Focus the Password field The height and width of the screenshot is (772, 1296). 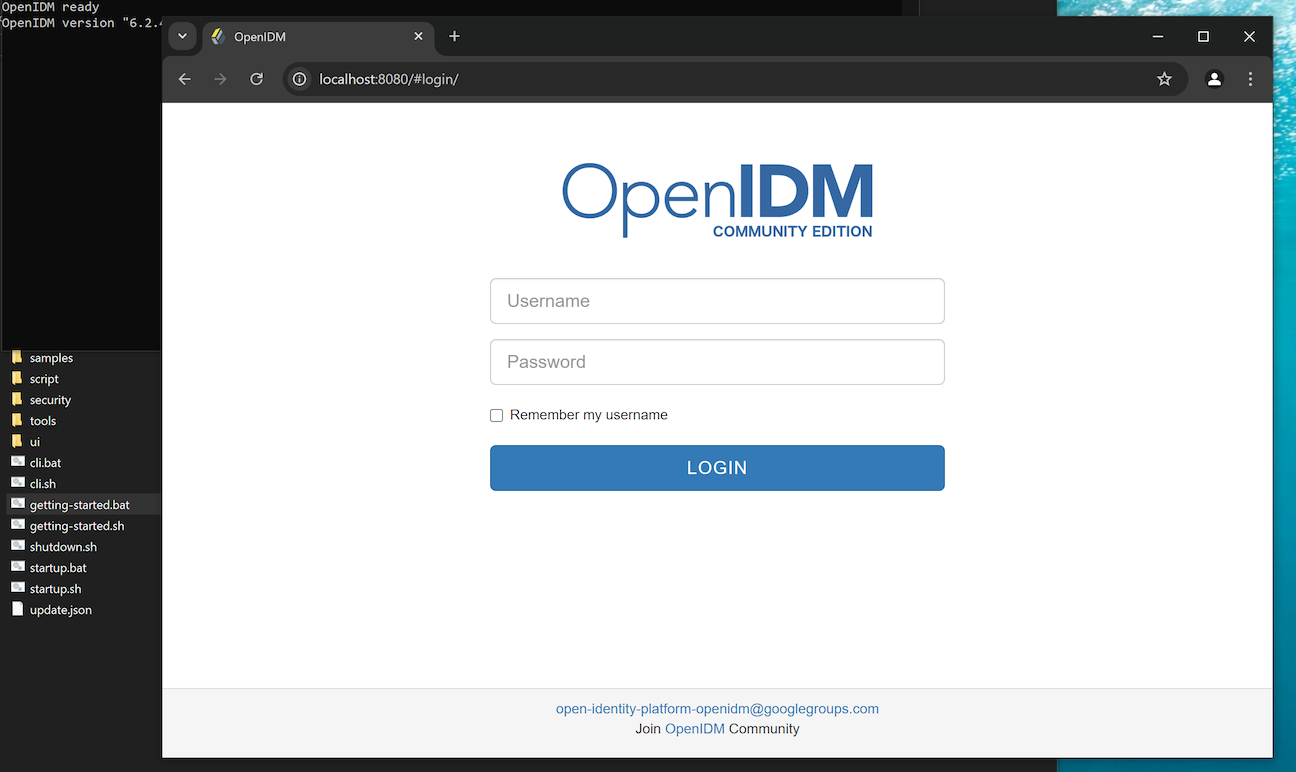coord(717,362)
